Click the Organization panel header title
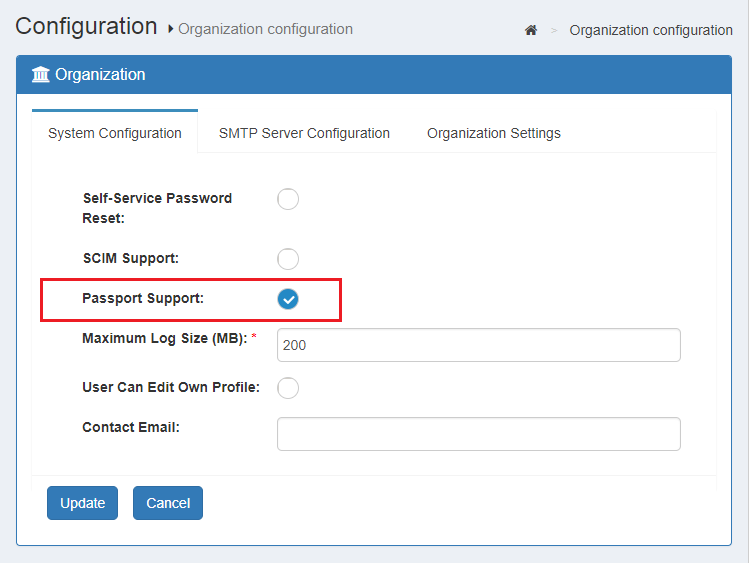 click(100, 75)
